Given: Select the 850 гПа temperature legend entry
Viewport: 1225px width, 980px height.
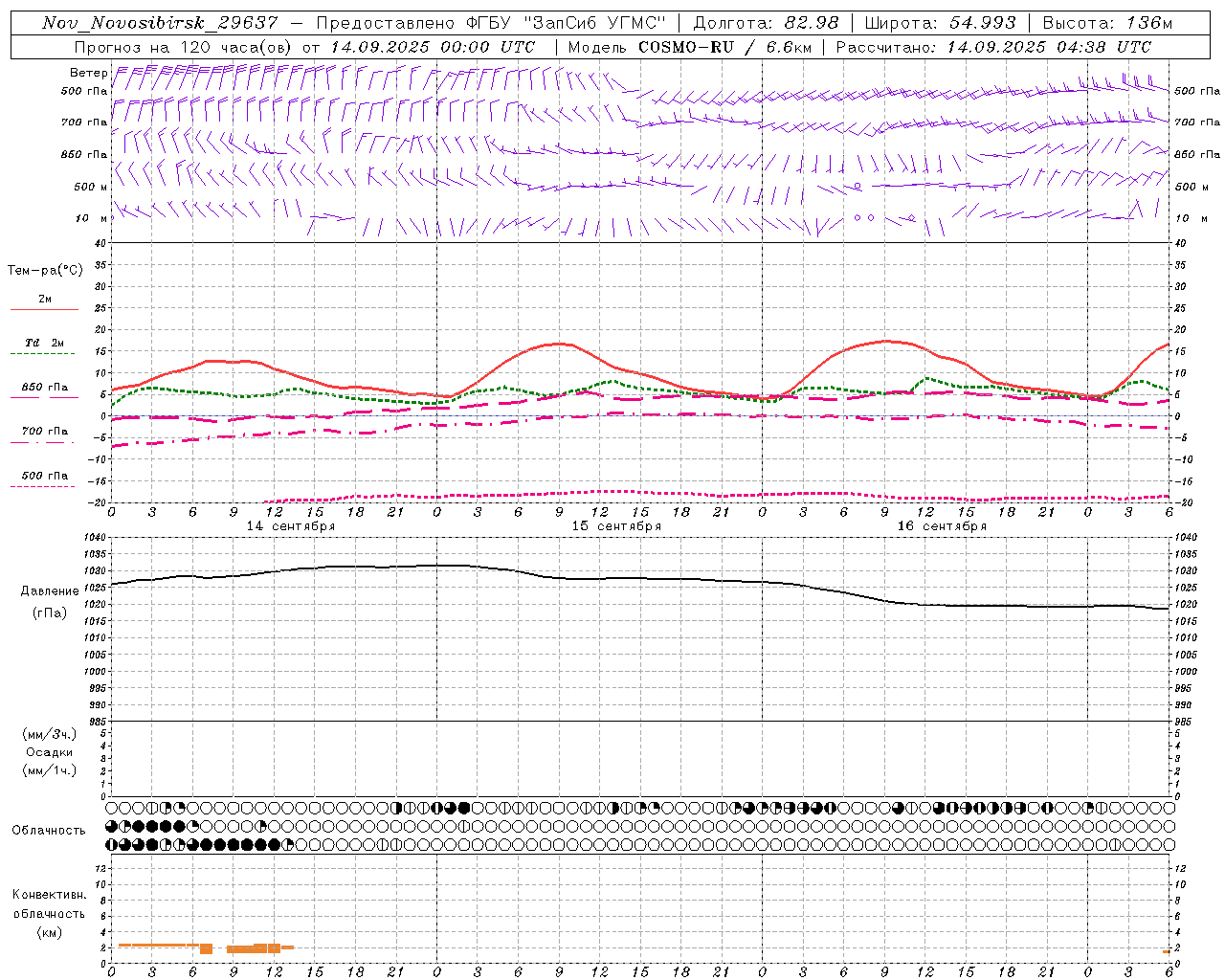Looking at the screenshot, I should (x=45, y=388).
